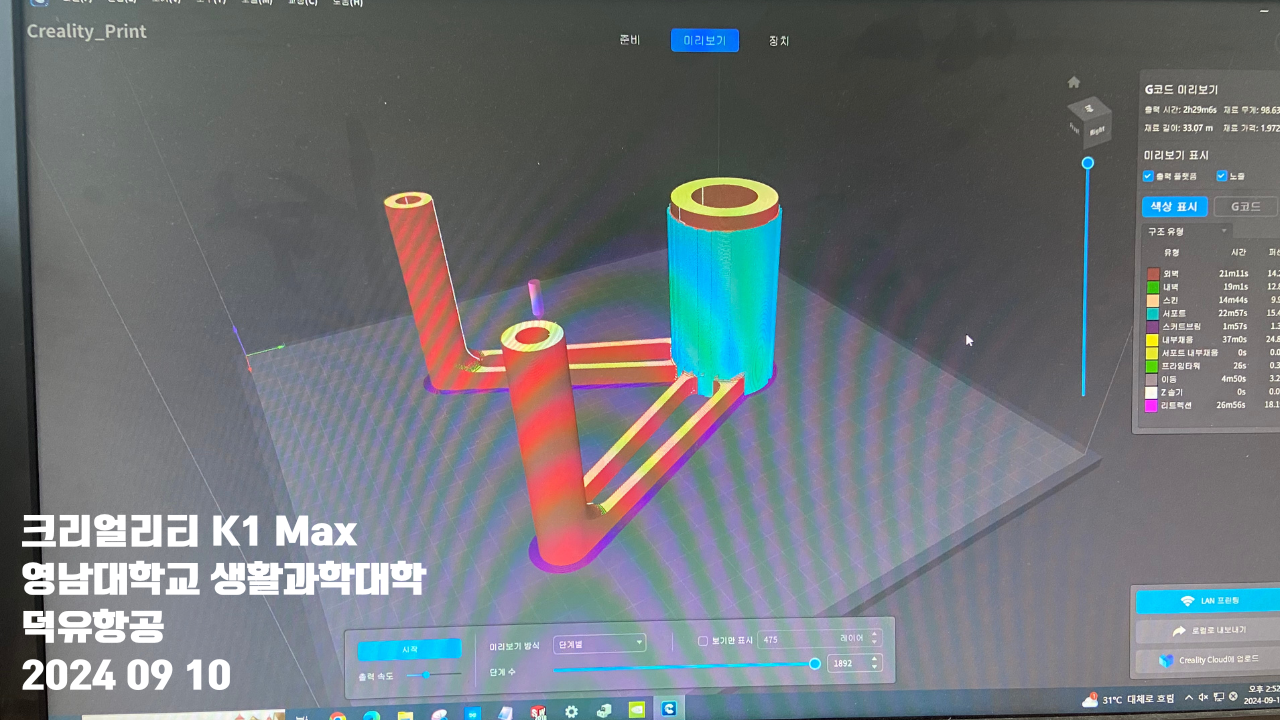This screenshot has width=1280, height=720.
Task: Click the 이동 color swatch
Action: (1153, 379)
